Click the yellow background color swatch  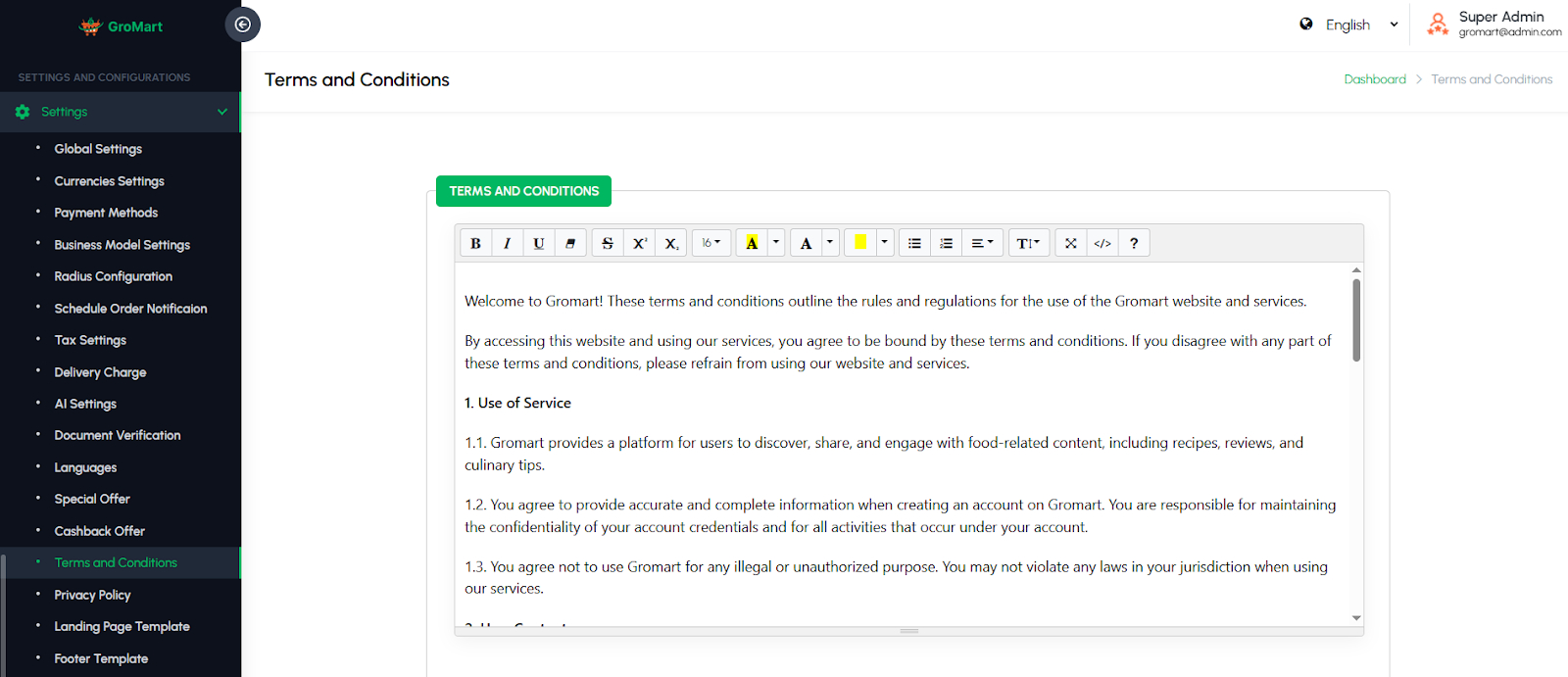point(859,243)
